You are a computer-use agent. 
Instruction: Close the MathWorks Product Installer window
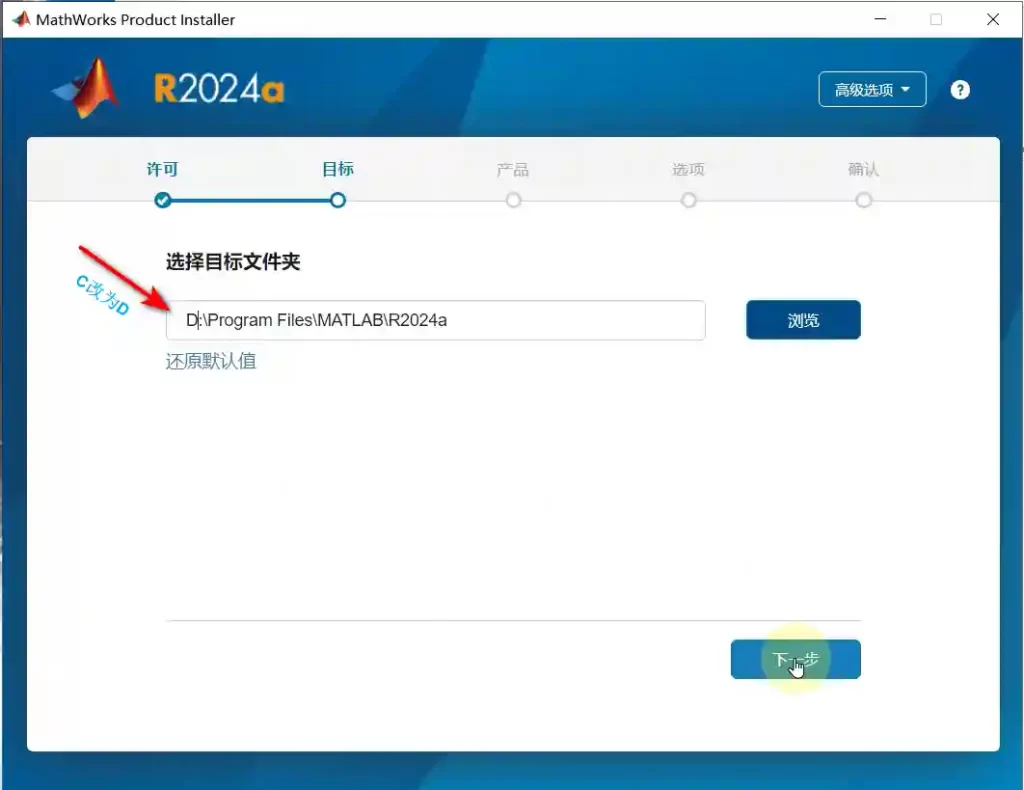point(993,19)
